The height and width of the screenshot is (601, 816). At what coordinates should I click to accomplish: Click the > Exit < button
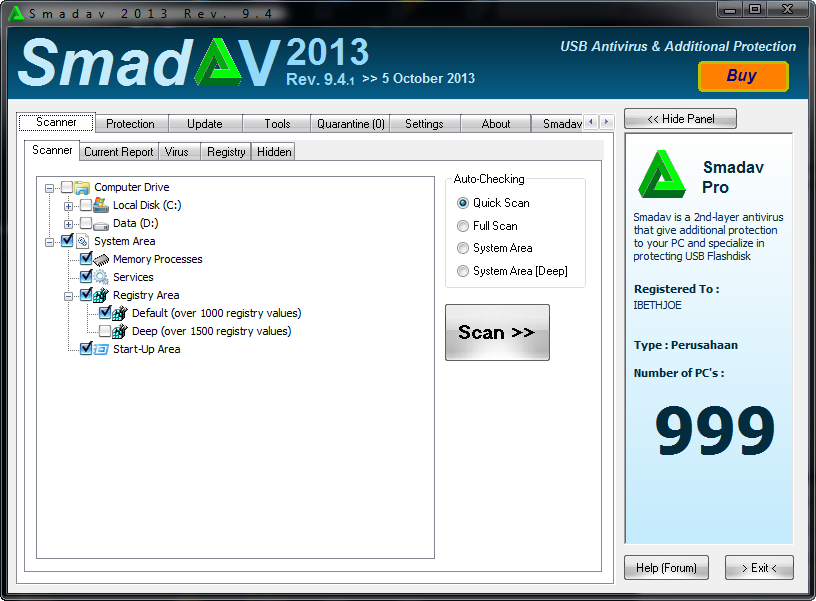click(x=759, y=568)
